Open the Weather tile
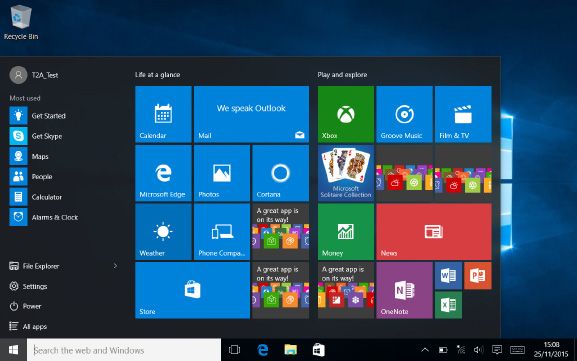The image size is (577, 361). [x=163, y=231]
